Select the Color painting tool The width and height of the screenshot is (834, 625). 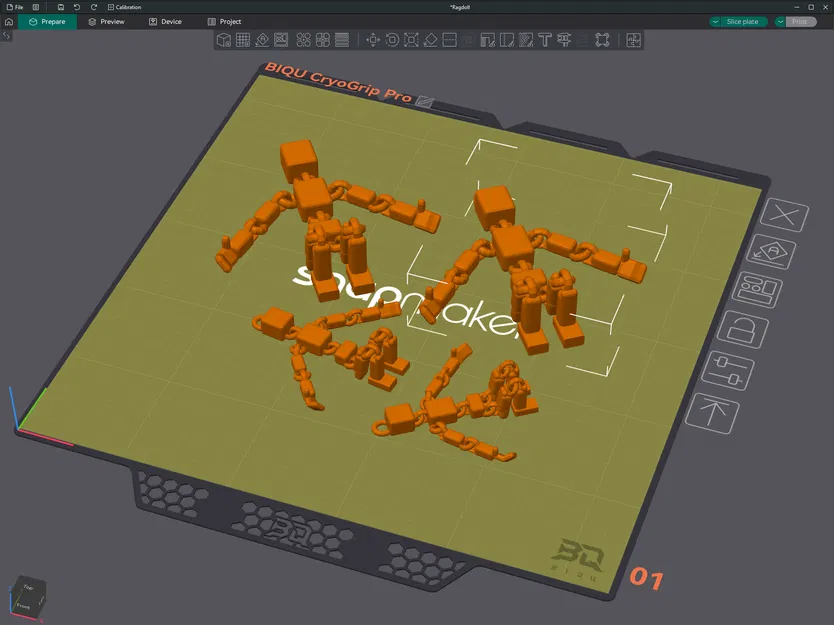point(526,40)
